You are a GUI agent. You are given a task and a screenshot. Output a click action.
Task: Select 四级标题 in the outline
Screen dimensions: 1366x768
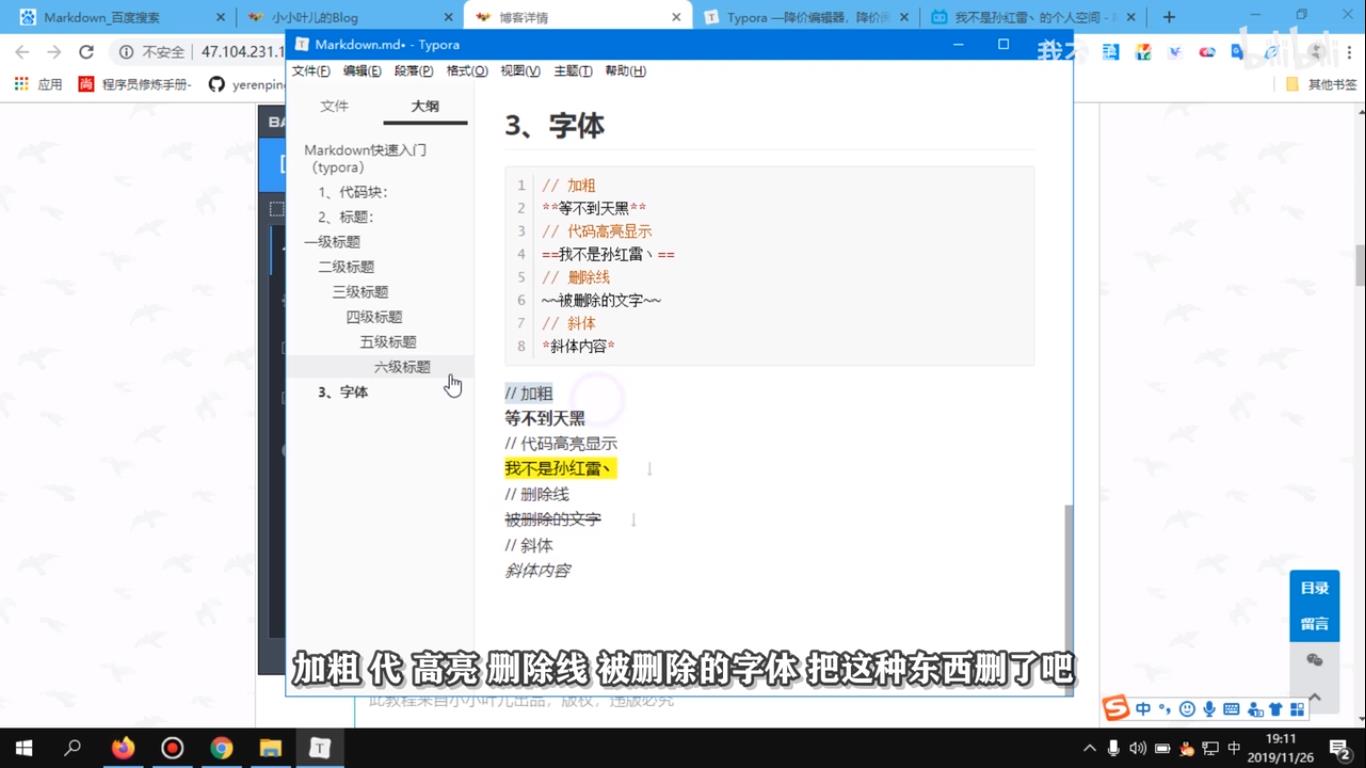pyautogui.click(x=374, y=317)
